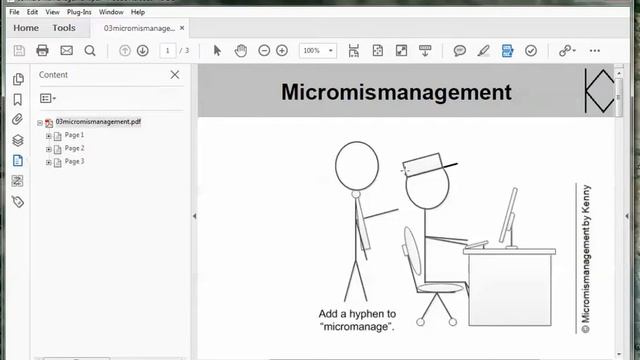Close the Content panel

tap(175, 75)
